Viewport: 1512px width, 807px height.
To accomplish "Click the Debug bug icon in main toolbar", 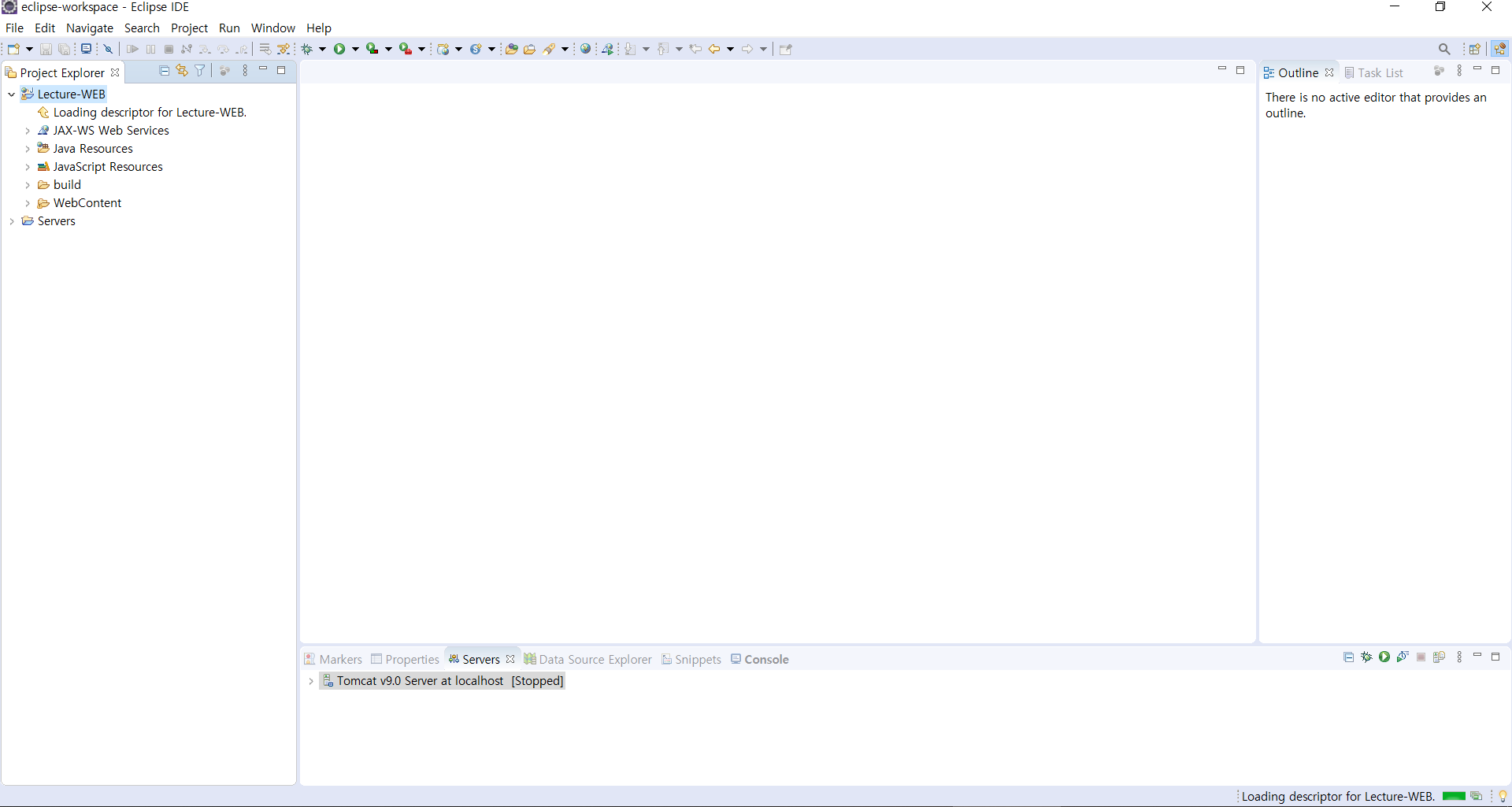I will [x=308, y=49].
